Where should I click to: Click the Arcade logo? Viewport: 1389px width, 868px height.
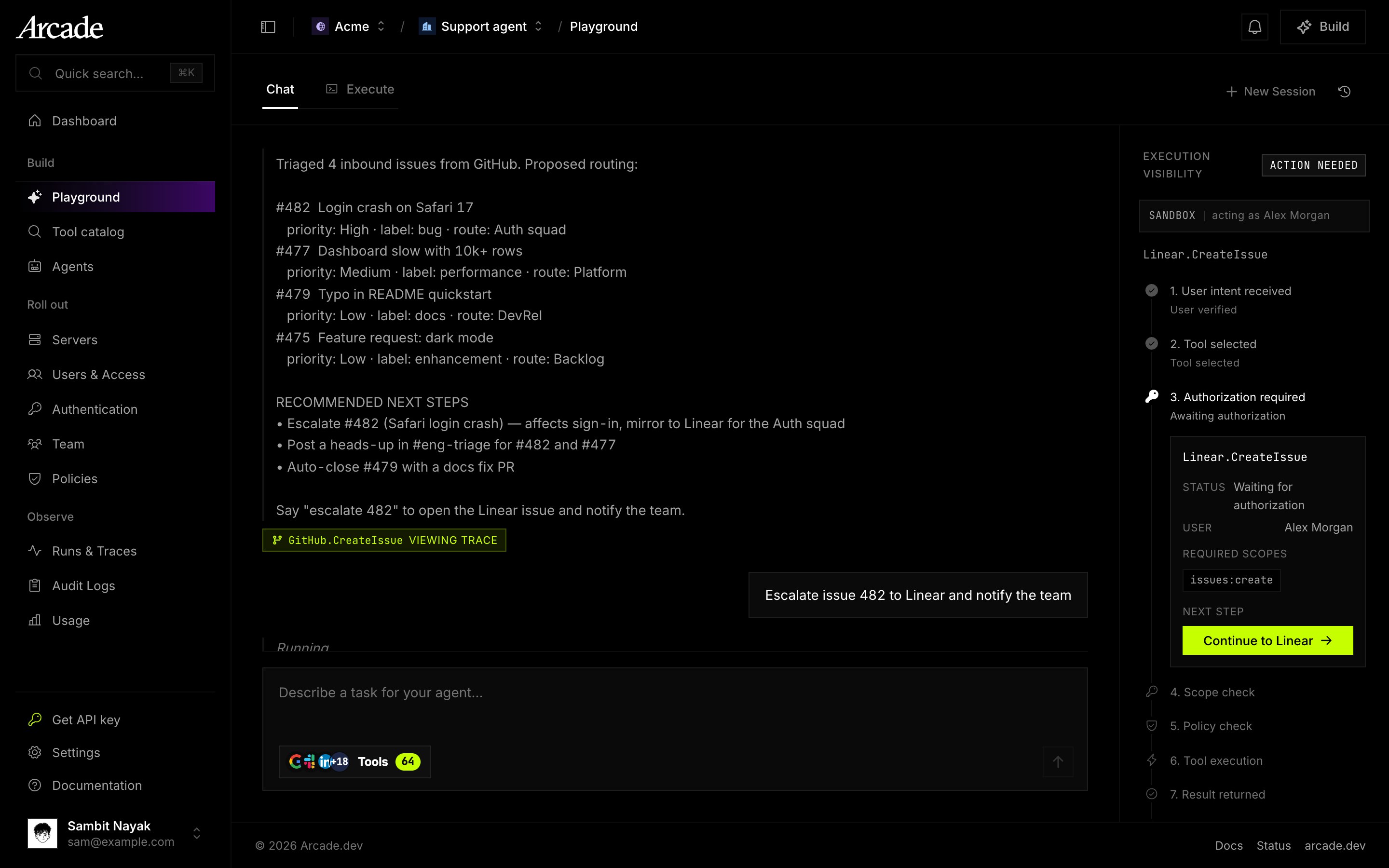click(x=60, y=27)
